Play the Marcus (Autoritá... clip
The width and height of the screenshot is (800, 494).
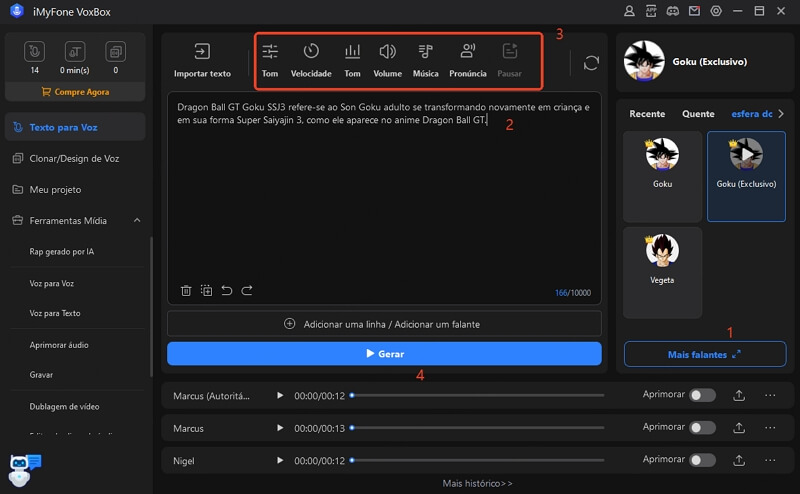(280, 396)
